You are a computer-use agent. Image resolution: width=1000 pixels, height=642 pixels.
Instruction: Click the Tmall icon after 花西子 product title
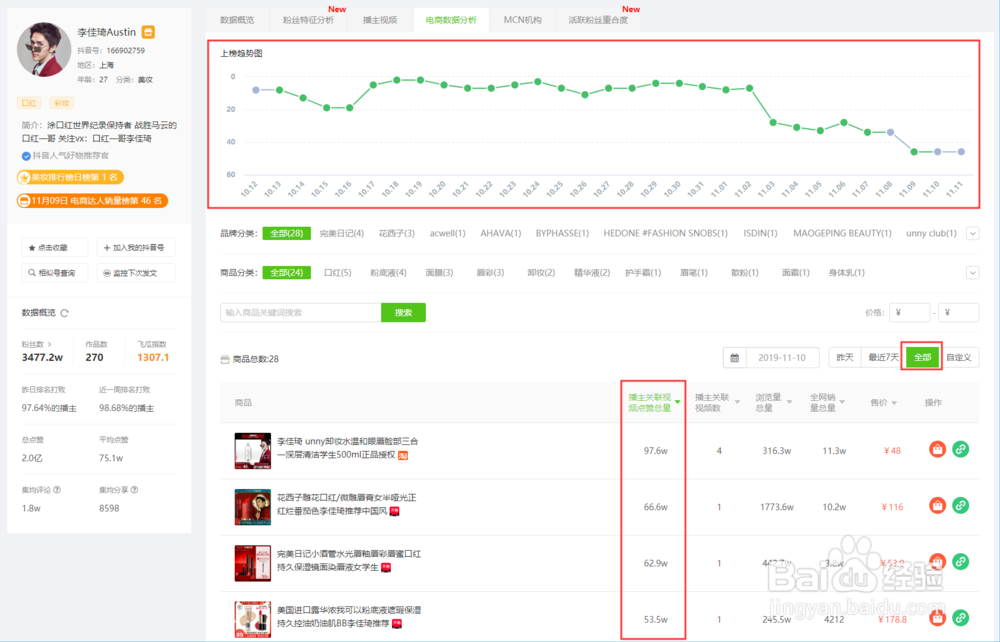(395, 511)
